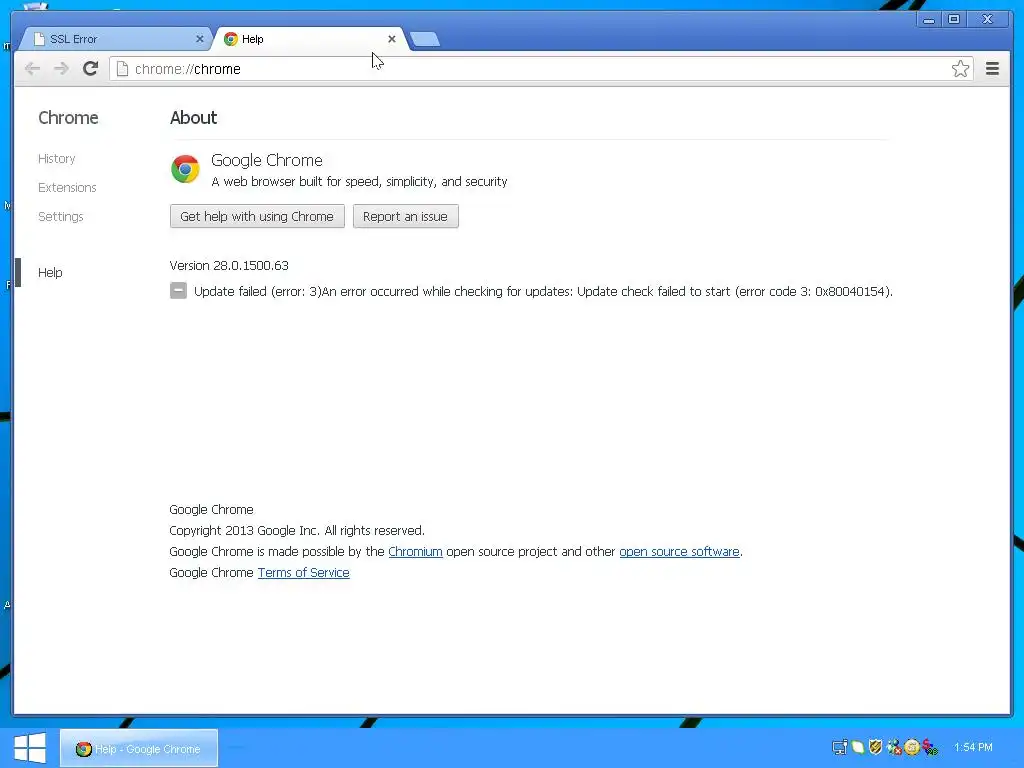Screen dimensions: 1024x768
Task: Open the Chromium link
Action: 415,551
